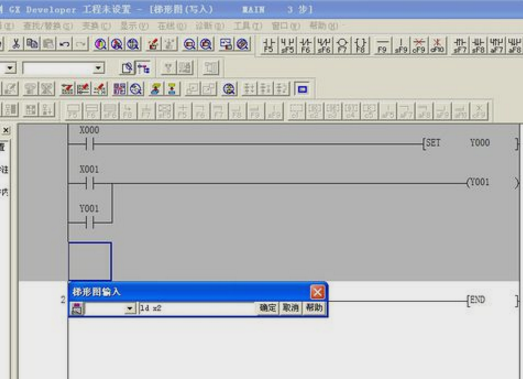Image resolution: width=523 pixels, height=379 pixels.
Task: Open the 工具 menu
Action: (x=247, y=26)
